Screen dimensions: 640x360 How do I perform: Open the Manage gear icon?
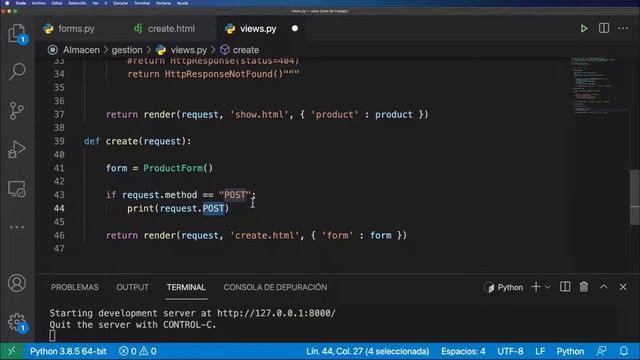[17, 322]
